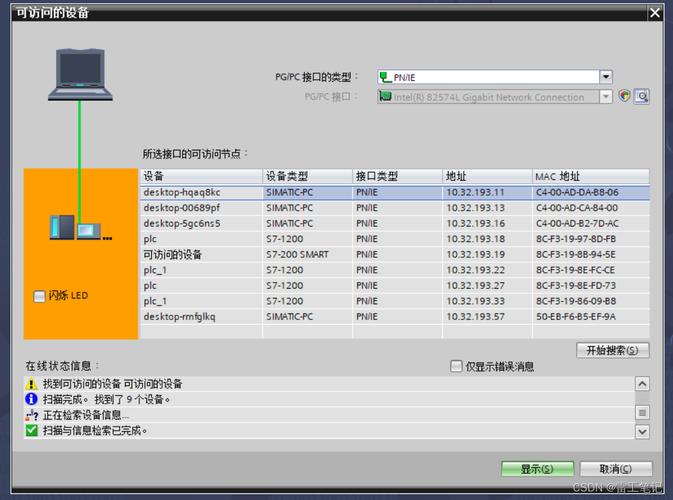673x500 pixels.
Task: Click the network card icon beside Intel adapter
Action: [x=385, y=96]
